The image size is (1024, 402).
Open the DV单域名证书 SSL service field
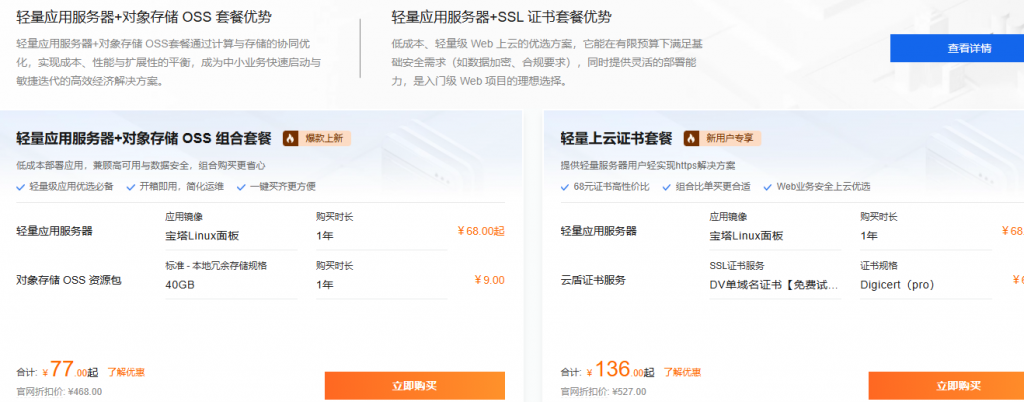pos(775,285)
